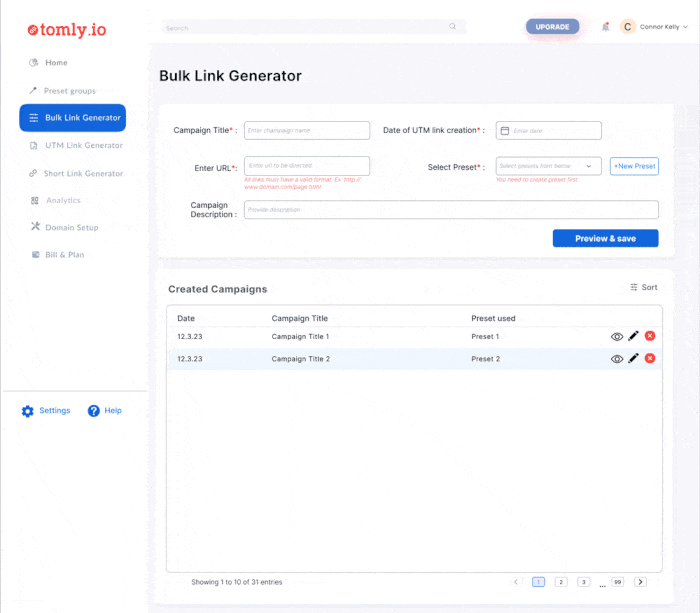Image resolution: width=700 pixels, height=613 pixels.
Task: Click the Settings gear icon
Action: [28, 411]
